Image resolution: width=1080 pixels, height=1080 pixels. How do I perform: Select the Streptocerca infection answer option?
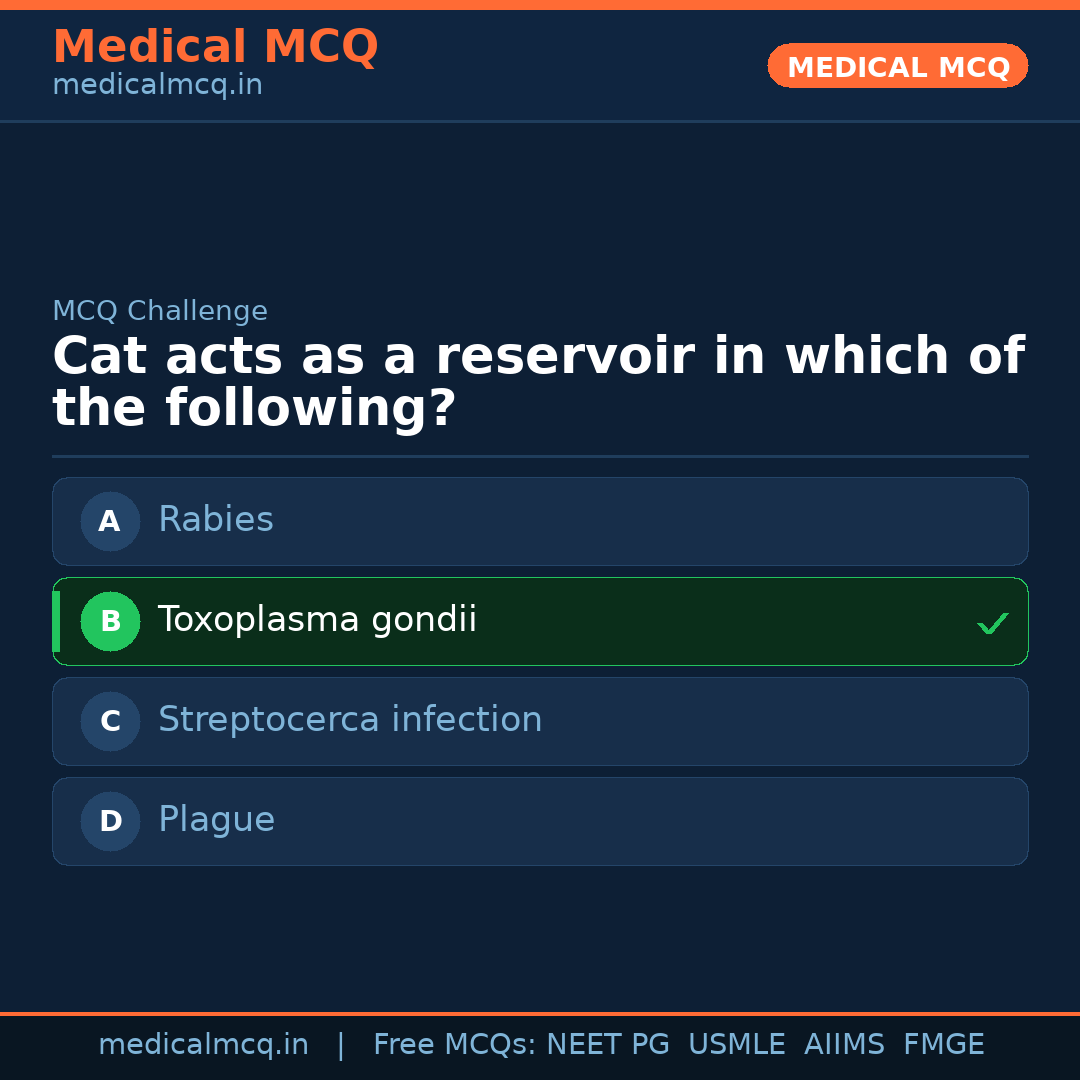(540, 721)
